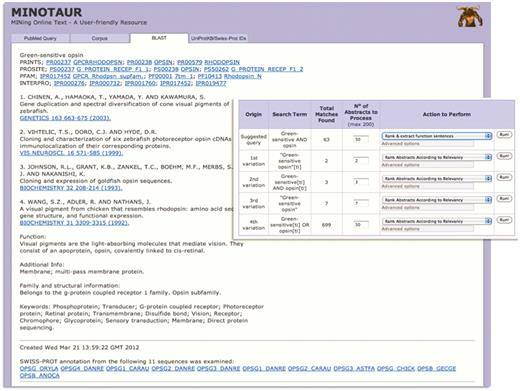Click the Action to Perform column header
Image resolution: width=520 pixels, height=391 pixels.
pyautogui.click(x=447, y=114)
